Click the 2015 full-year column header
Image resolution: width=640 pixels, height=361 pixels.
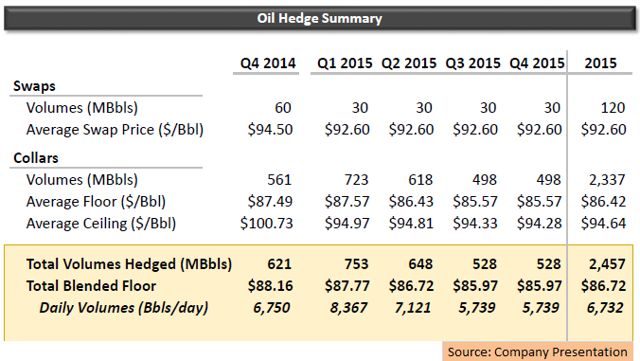600,63
